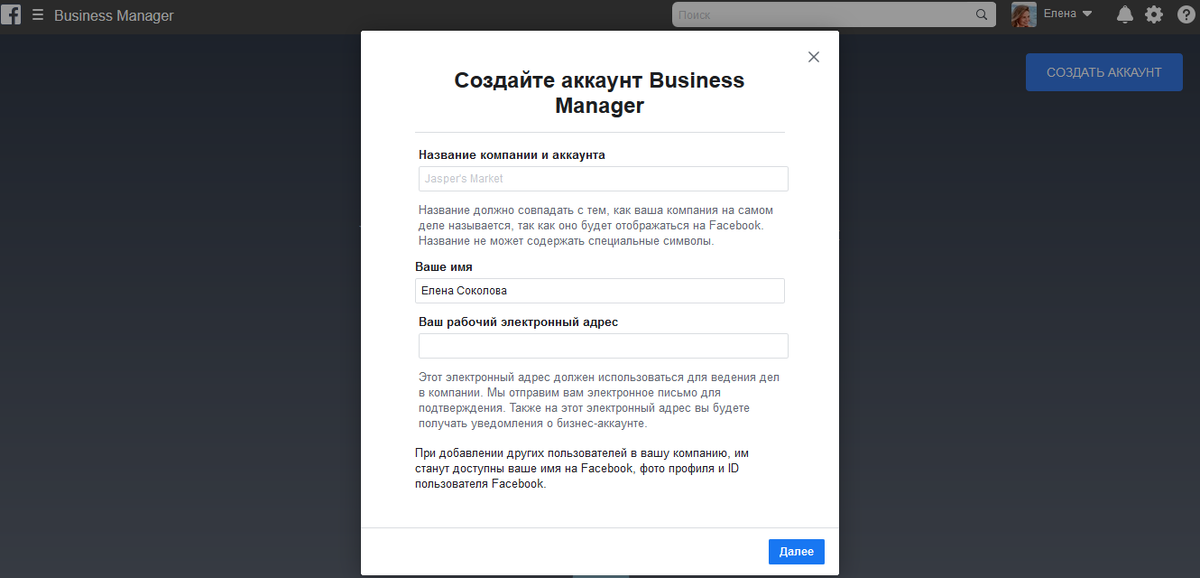Open the hamburger menu next to Business Manager
The height and width of the screenshot is (578, 1200).
click(x=38, y=16)
